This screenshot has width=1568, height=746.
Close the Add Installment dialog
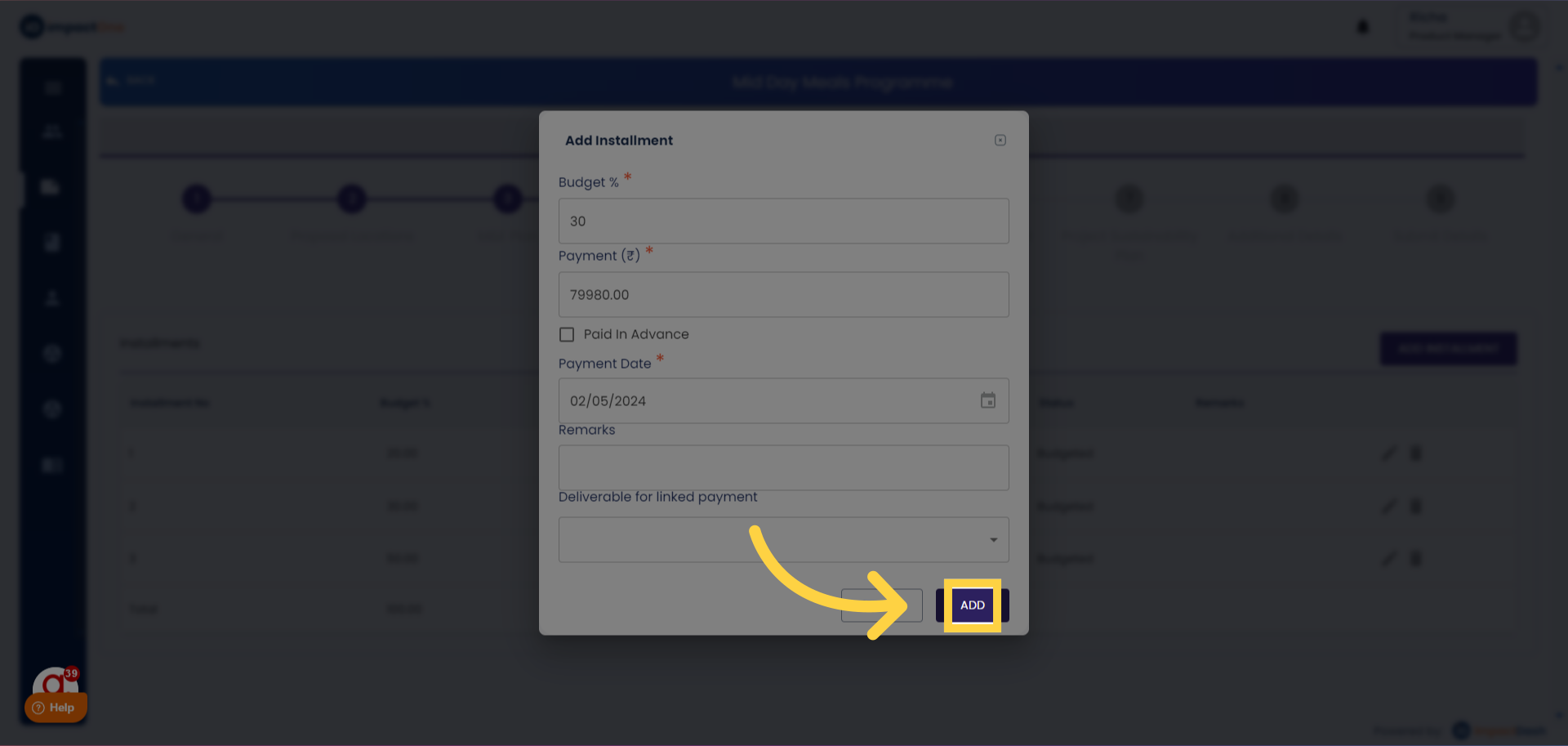[x=1000, y=141]
